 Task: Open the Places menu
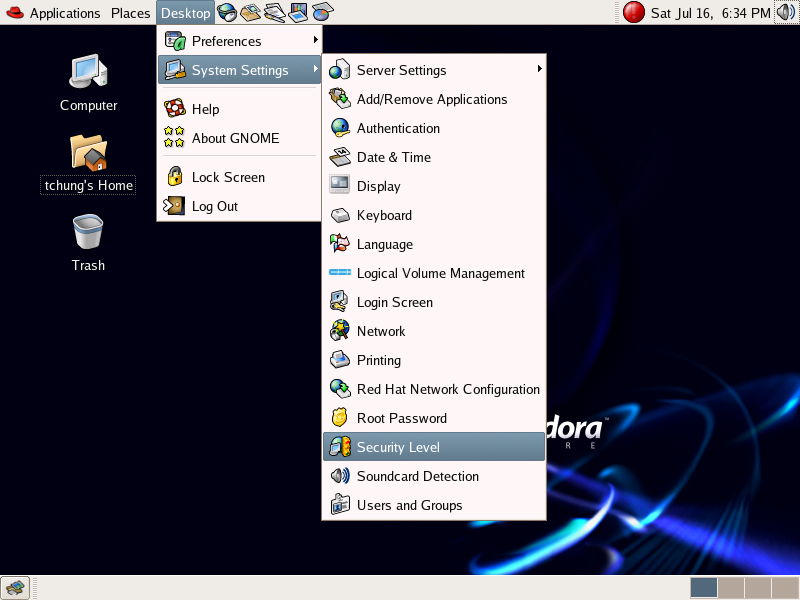point(130,13)
